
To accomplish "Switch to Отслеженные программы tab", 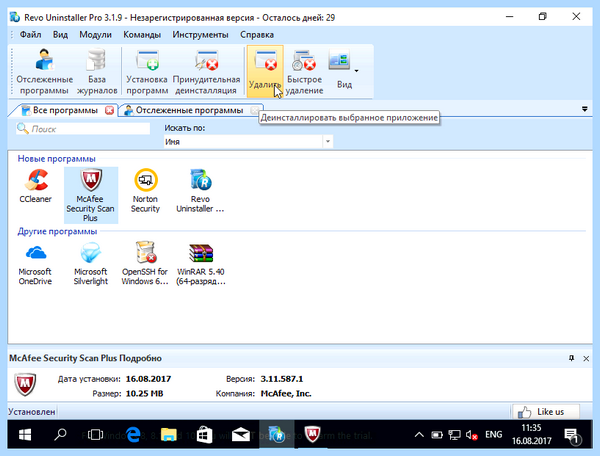I will coord(189,110).
